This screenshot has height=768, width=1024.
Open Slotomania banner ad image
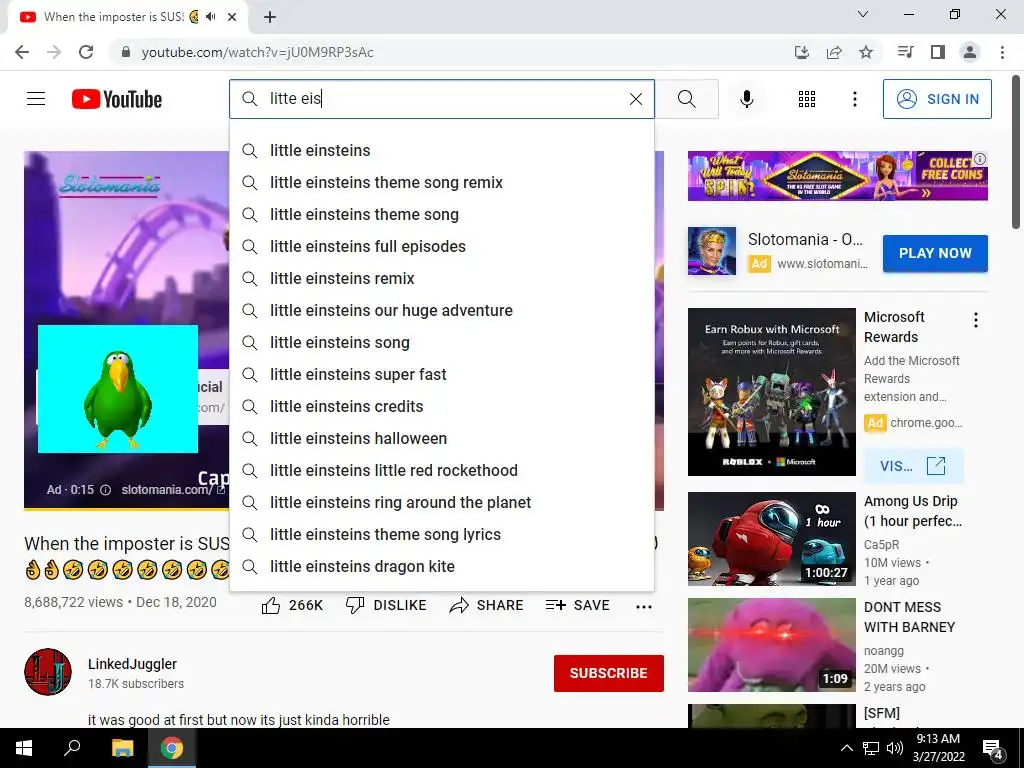tap(837, 176)
